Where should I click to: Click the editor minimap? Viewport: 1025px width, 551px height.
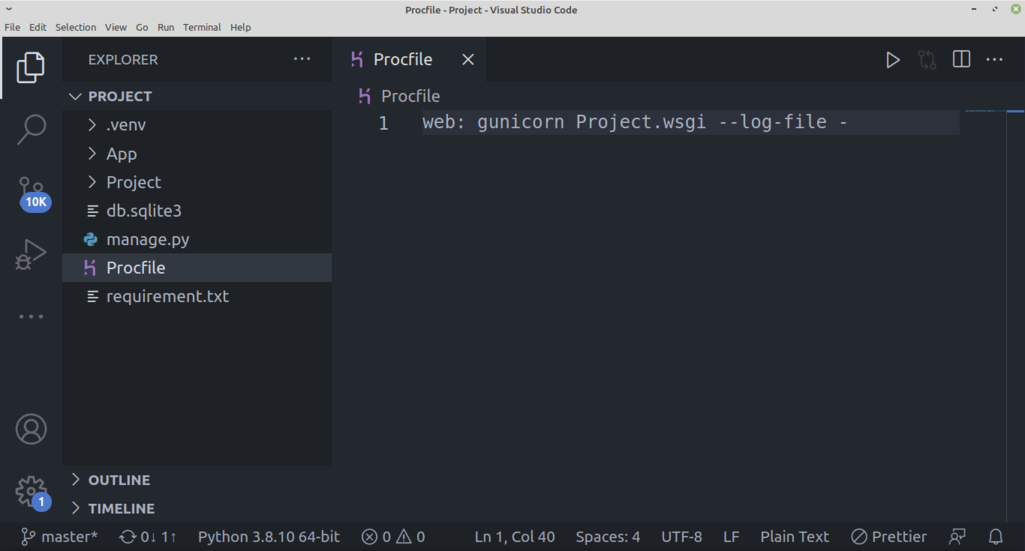tap(986, 111)
